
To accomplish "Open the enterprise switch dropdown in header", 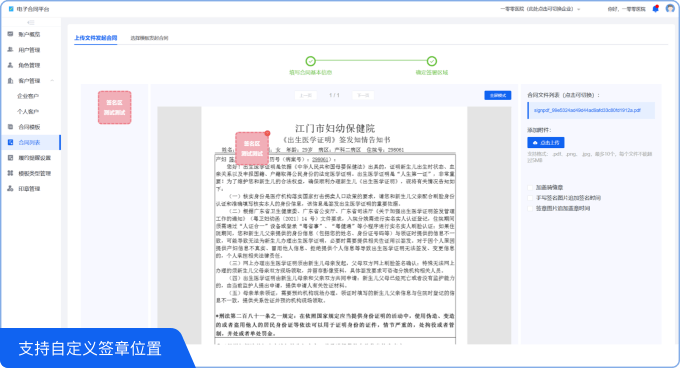I will tap(540, 9).
